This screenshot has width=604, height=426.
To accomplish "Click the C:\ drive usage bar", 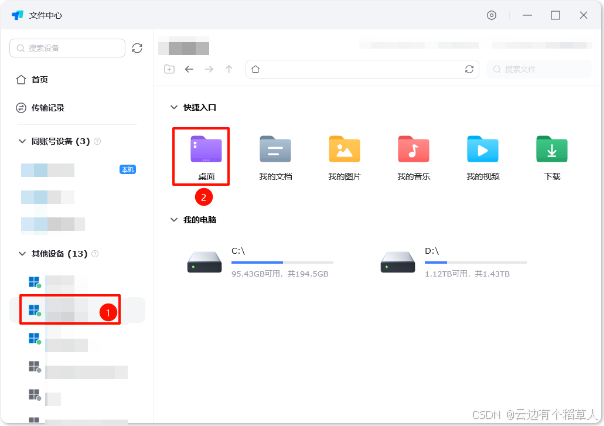I will pyautogui.click(x=282, y=262).
